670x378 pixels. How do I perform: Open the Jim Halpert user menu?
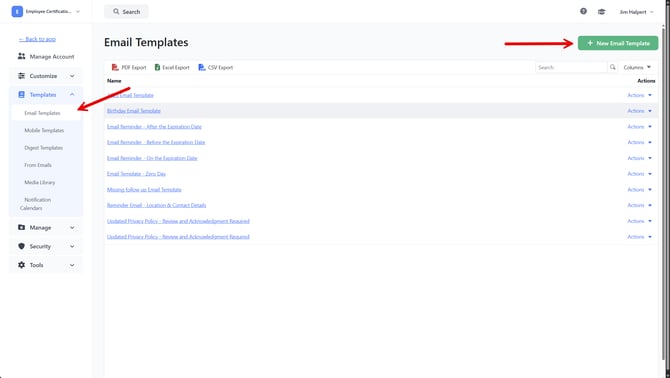tap(636, 12)
